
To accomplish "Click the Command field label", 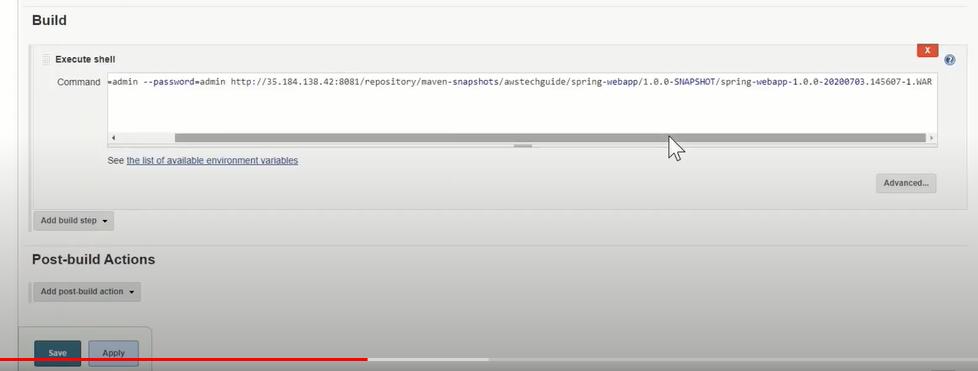I will [79, 82].
